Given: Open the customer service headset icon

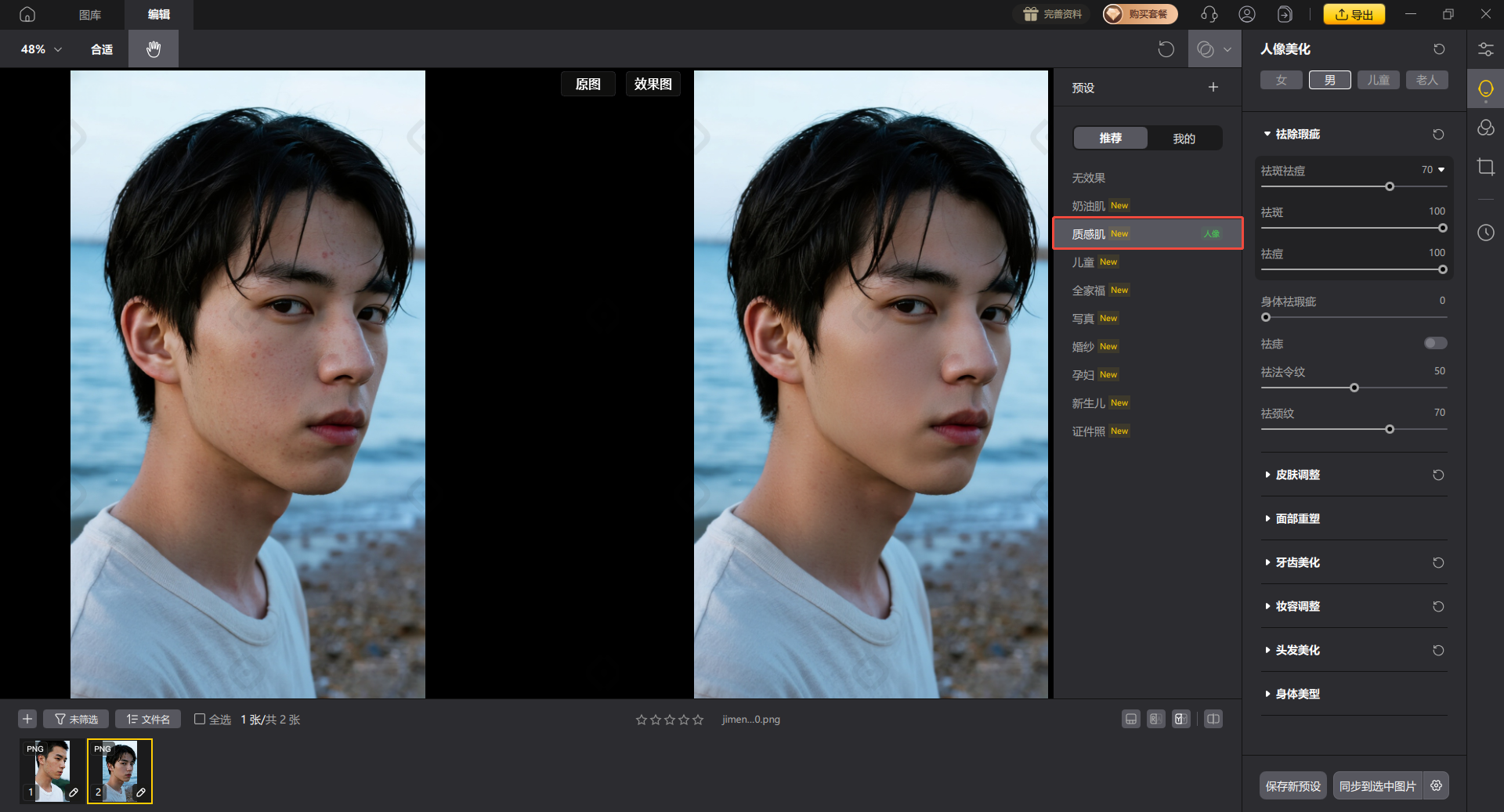Looking at the screenshot, I should pos(1209,14).
